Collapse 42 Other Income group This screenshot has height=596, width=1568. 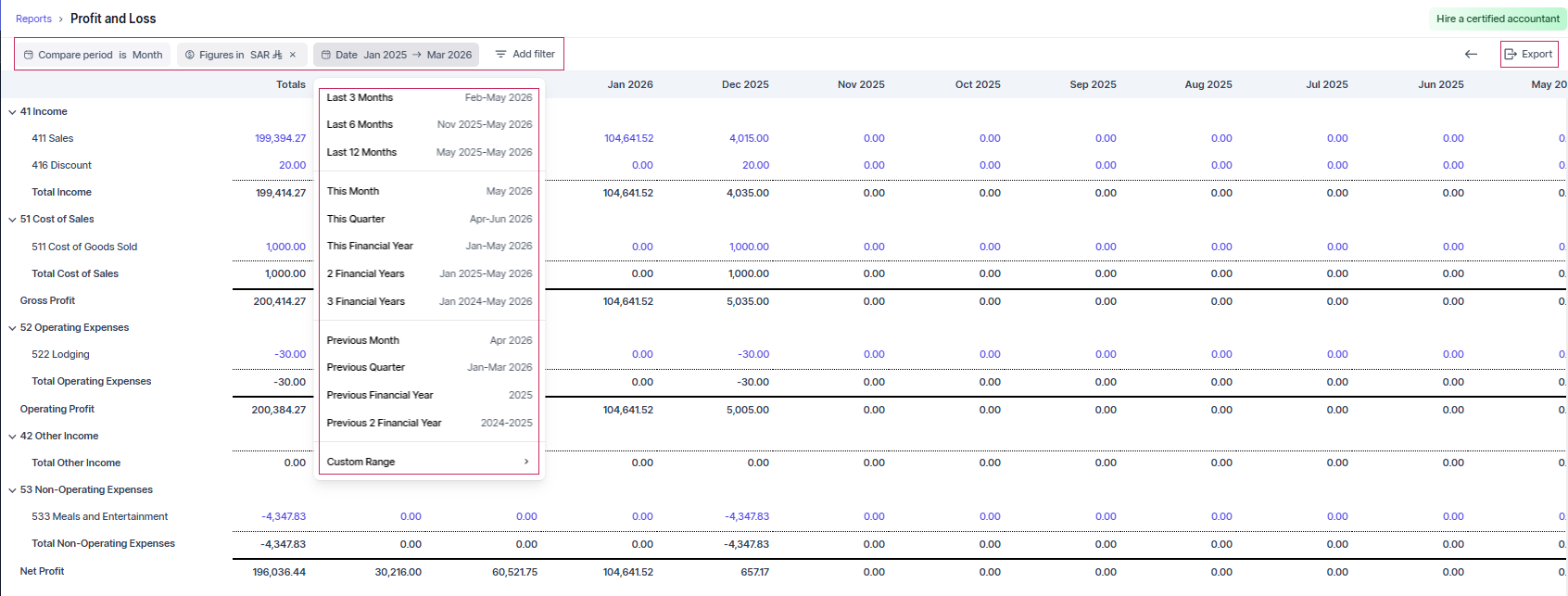(x=12, y=437)
